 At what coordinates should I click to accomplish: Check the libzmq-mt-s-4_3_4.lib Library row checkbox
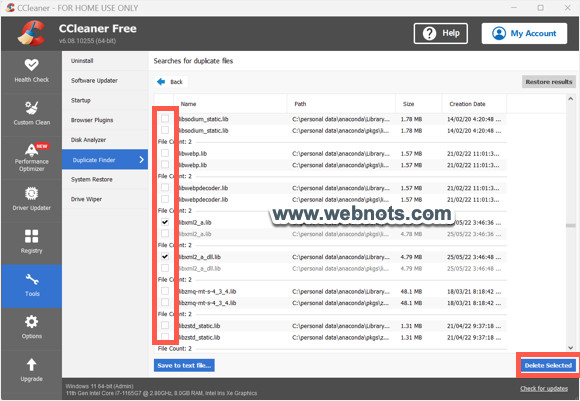point(165,291)
